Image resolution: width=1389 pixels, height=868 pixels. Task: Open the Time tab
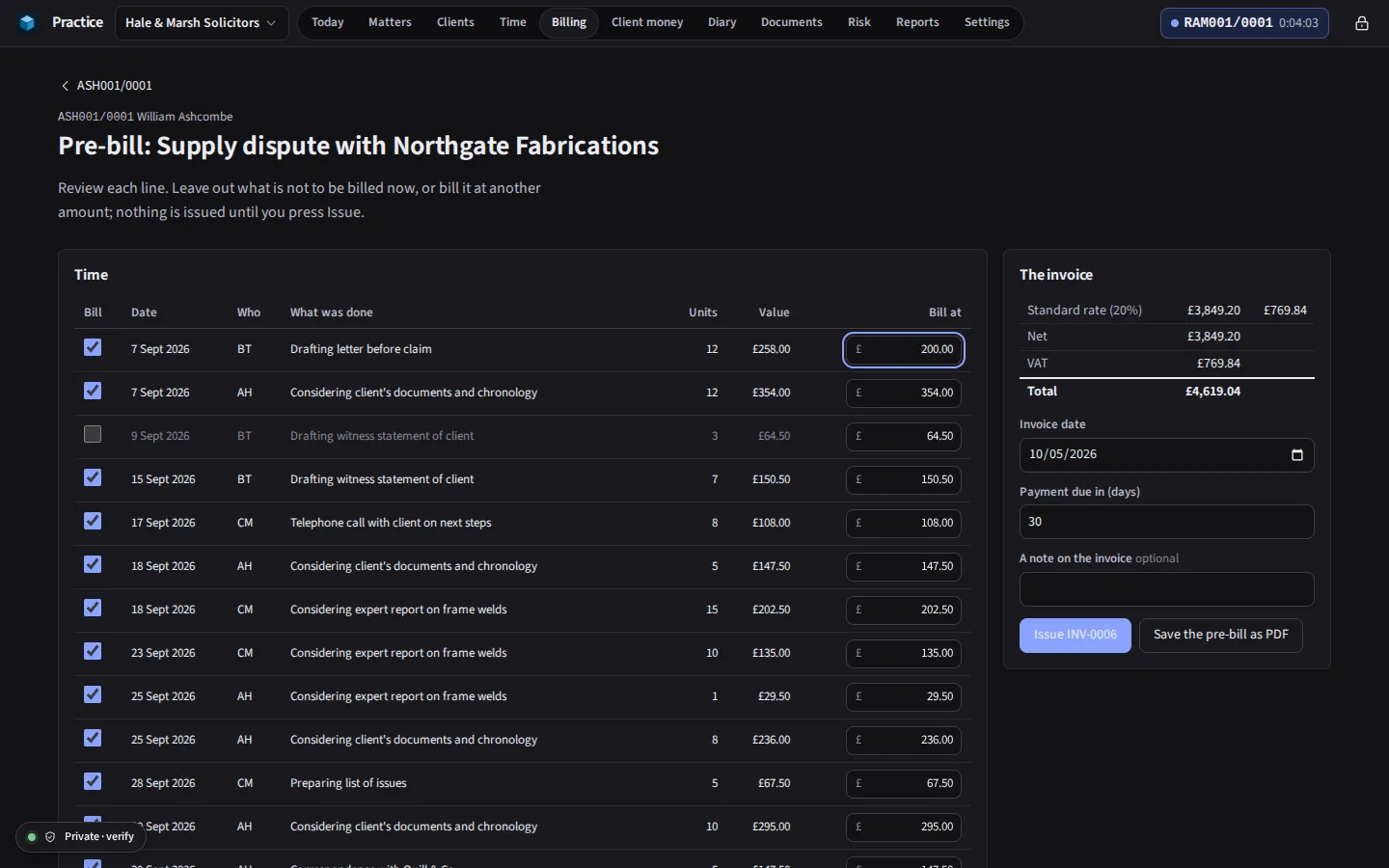pos(513,22)
